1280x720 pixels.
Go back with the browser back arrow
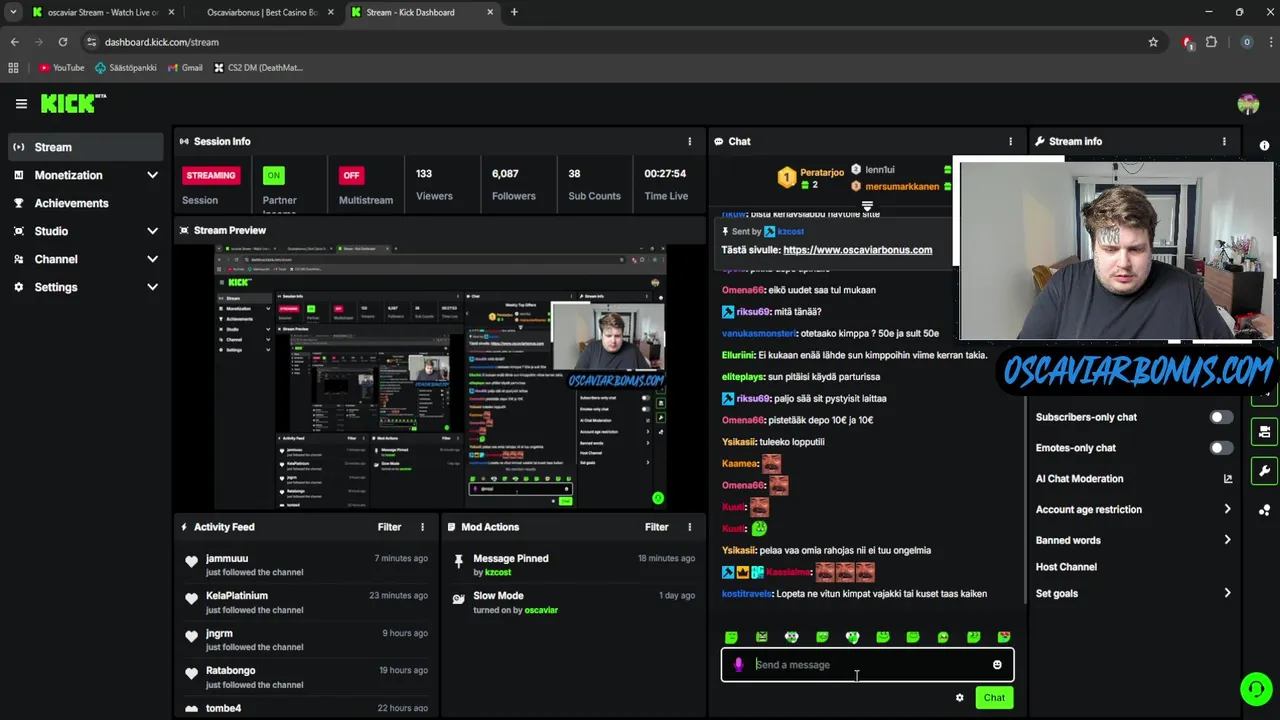[14, 42]
